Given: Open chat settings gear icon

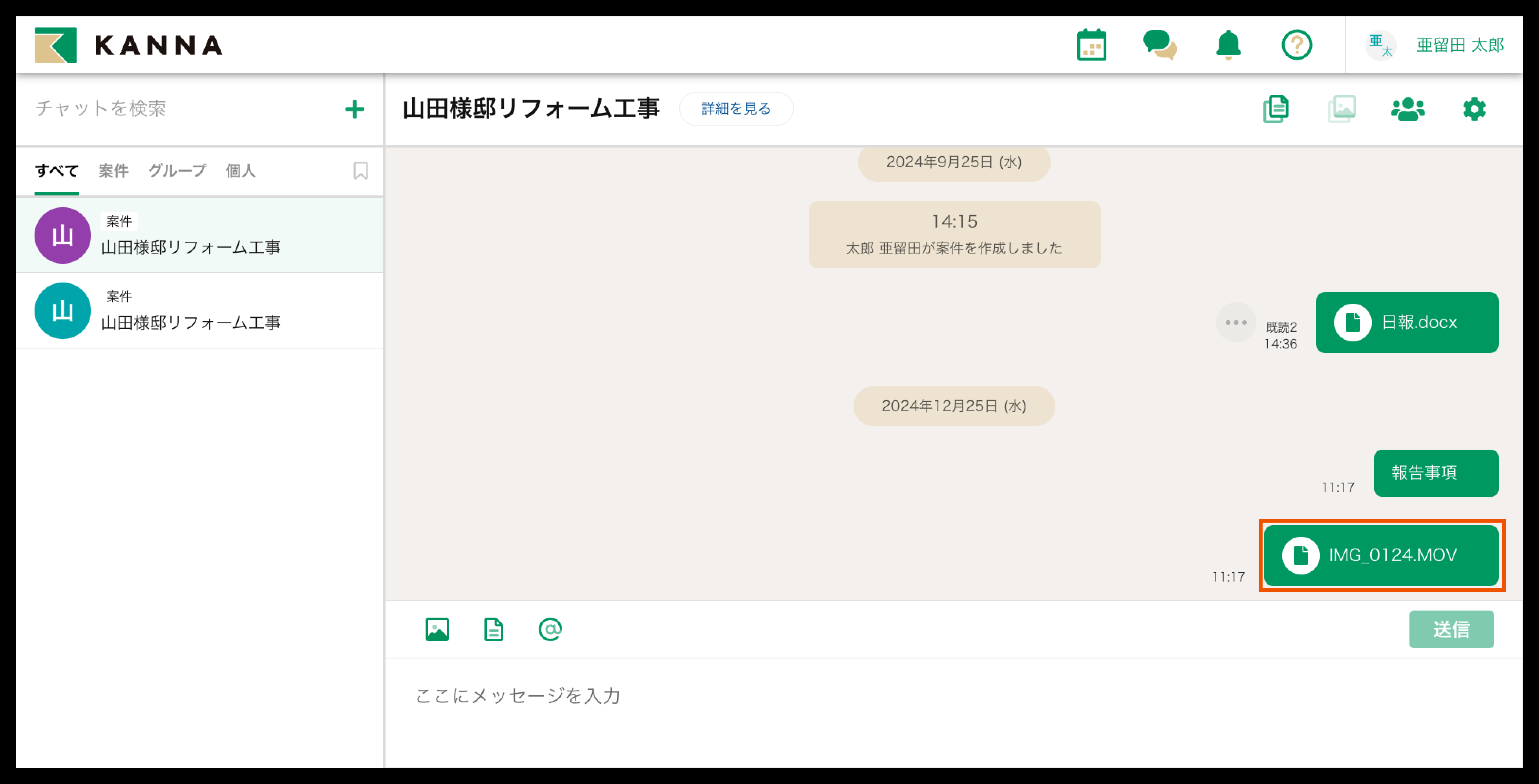Looking at the screenshot, I should pos(1474,109).
